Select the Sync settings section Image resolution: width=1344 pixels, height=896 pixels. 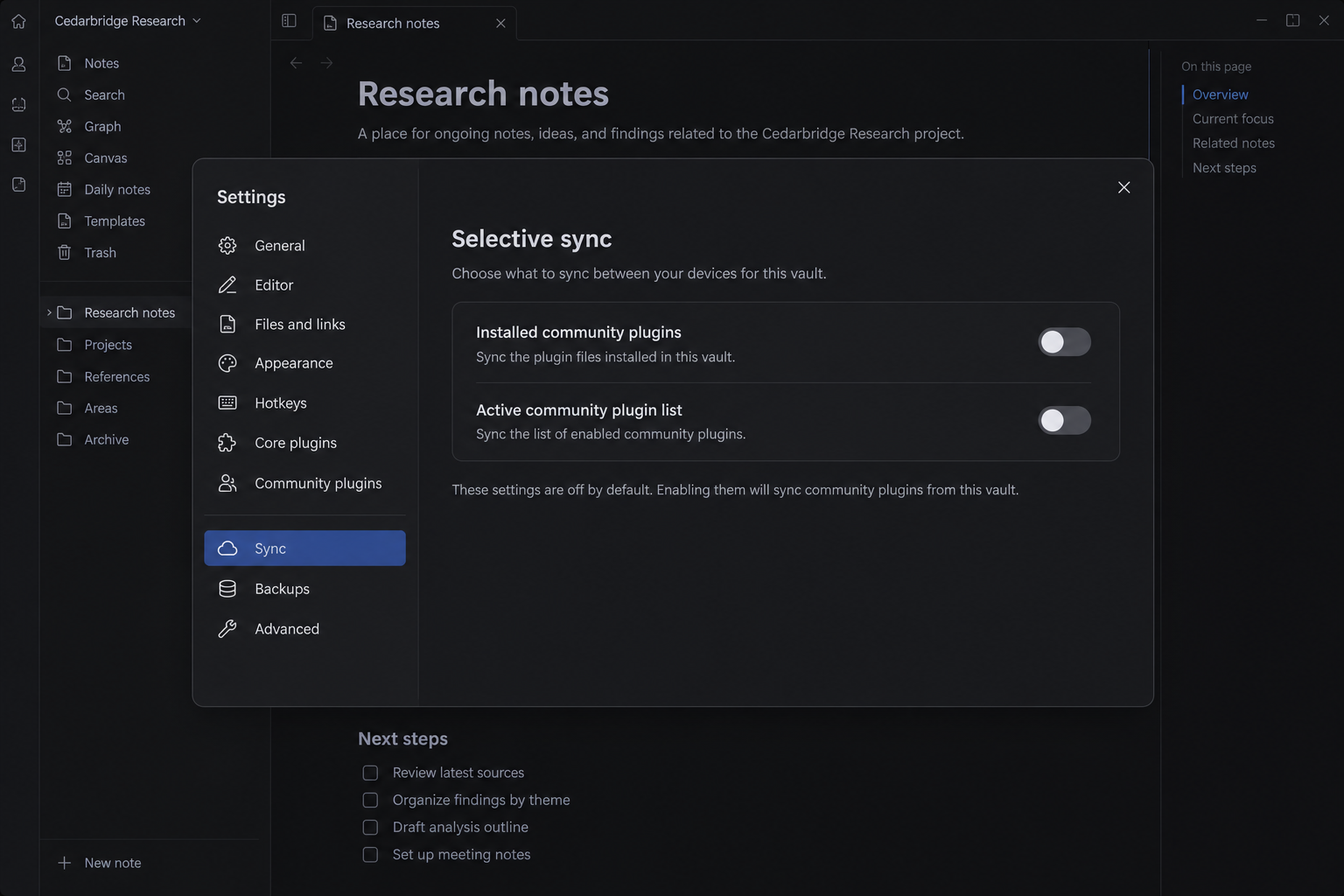coord(304,548)
